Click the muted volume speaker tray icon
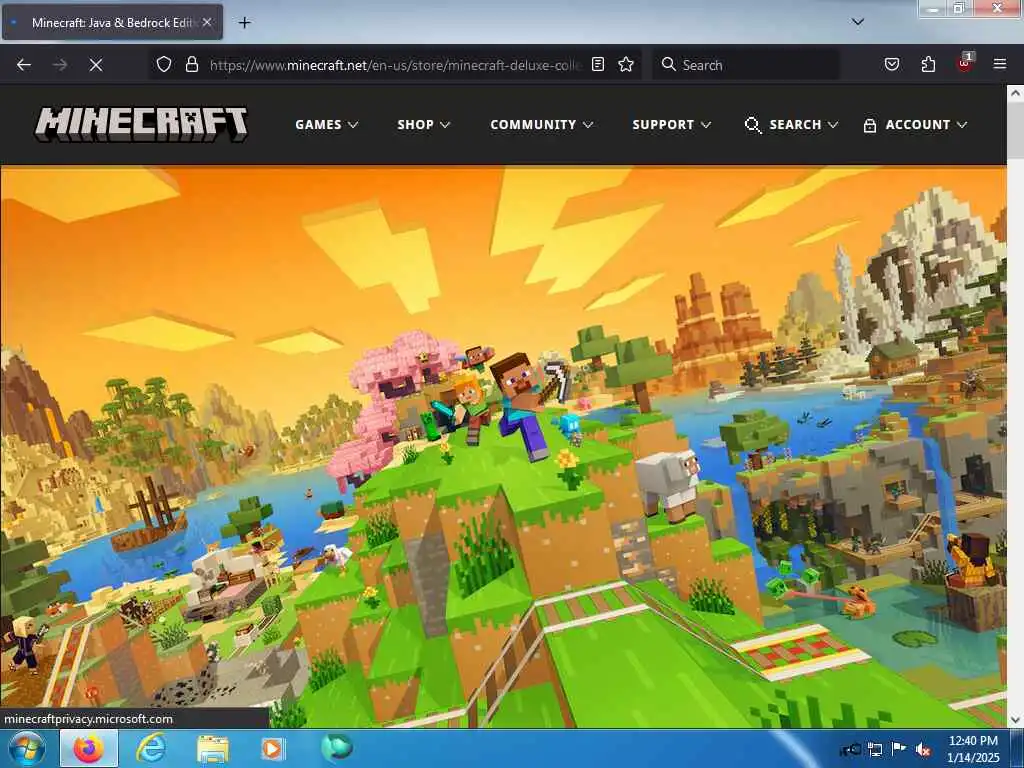Image resolution: width=1024 pixels, height=768 pixels. [923, 750]
